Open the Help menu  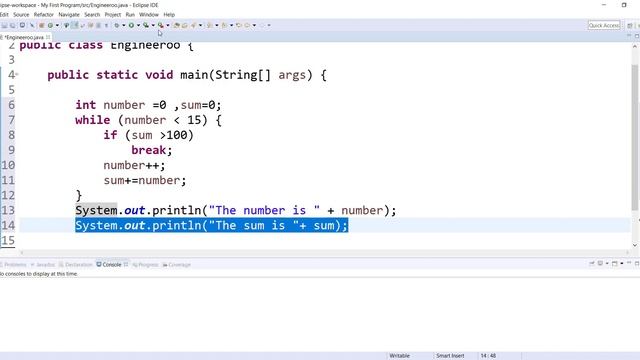(169, 15)
